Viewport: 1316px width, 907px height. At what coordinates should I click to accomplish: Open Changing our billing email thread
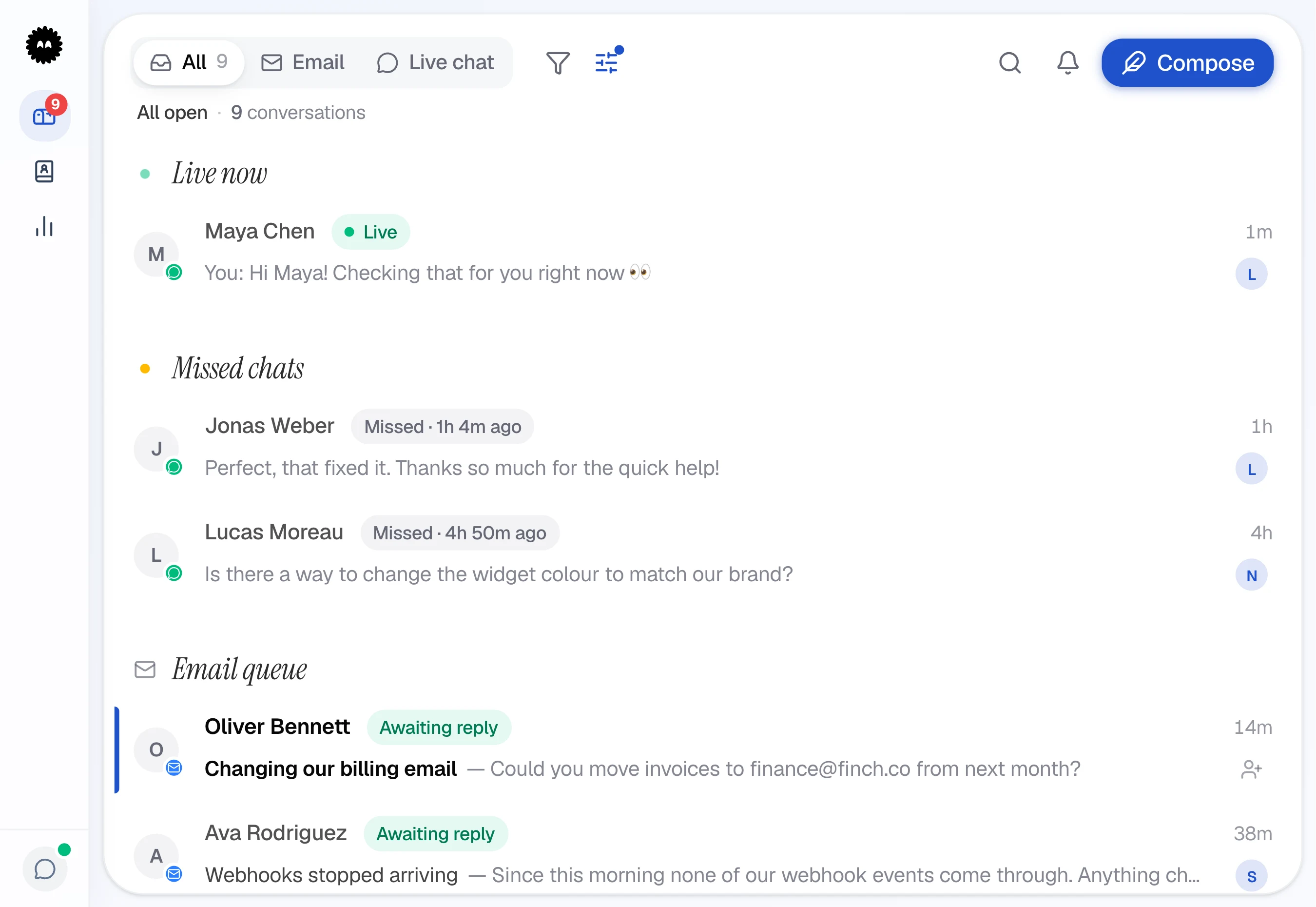point(703,749)
